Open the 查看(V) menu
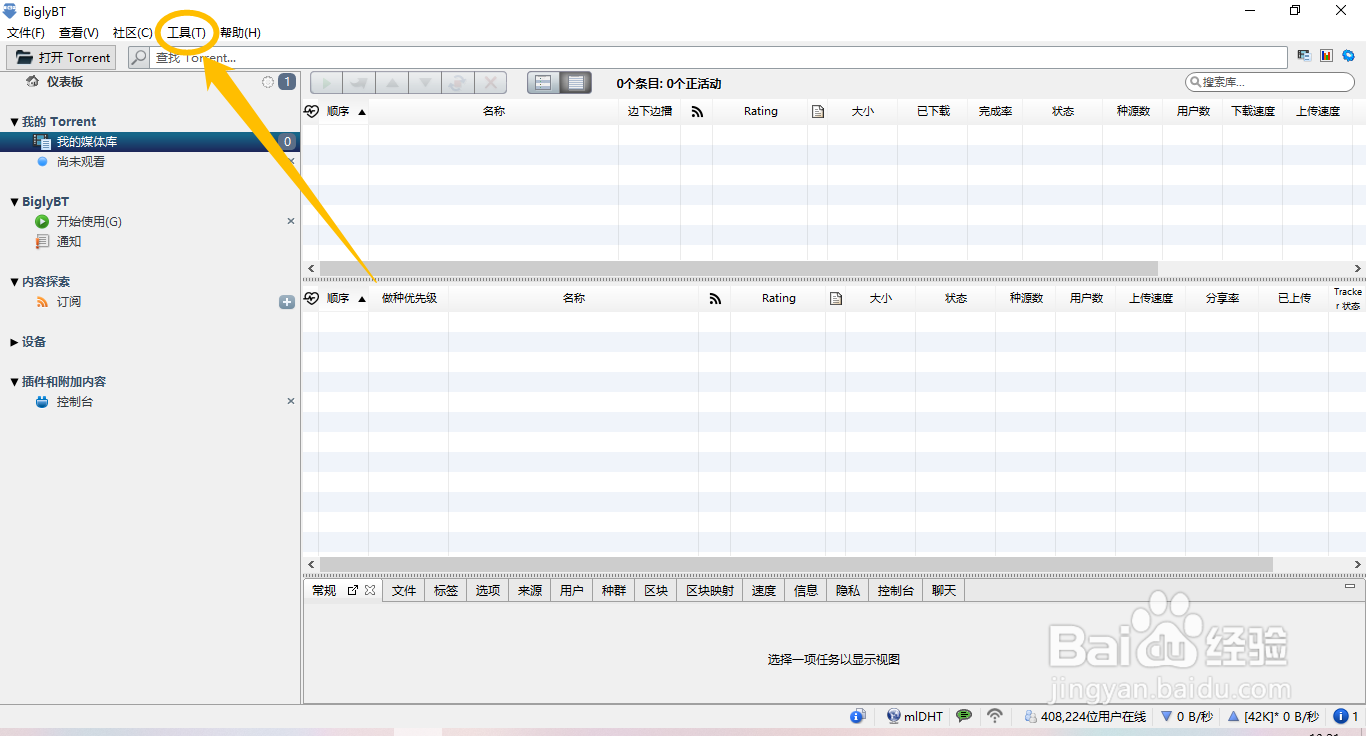Image resolution: width=1366 pixels, height=736 pixels. [79, 33]
